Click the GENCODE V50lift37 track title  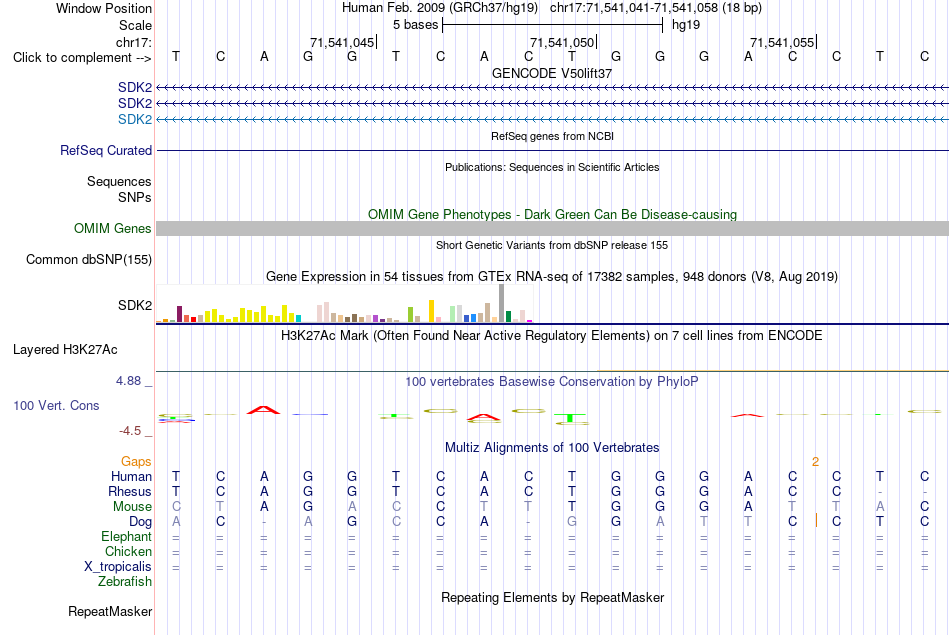point(552,73)
